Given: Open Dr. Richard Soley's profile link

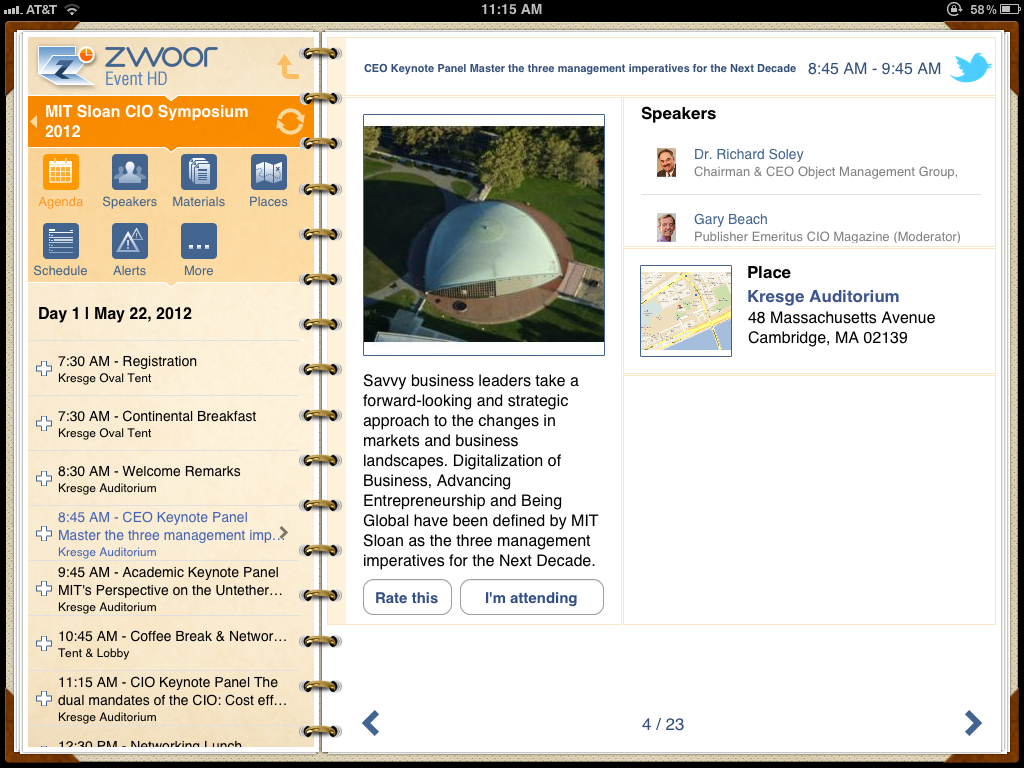Looking at the screenshot, I should click(x=748, y=154).
